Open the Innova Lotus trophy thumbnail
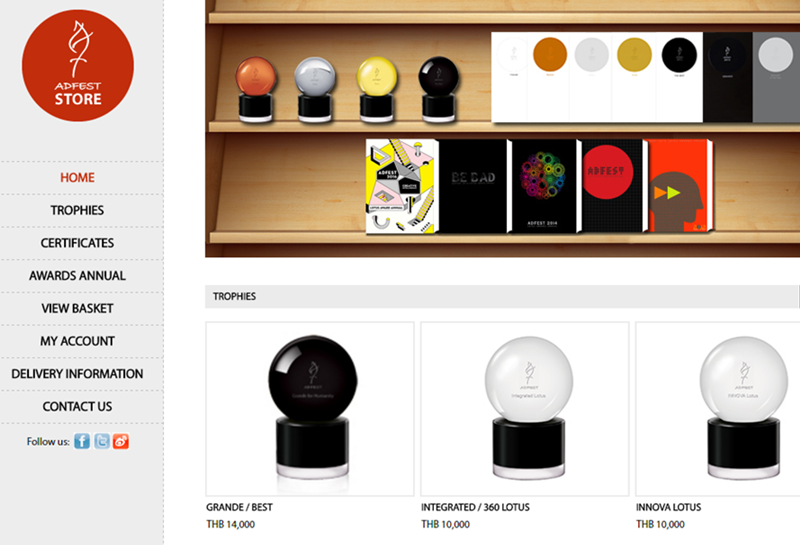 point(718,409)
